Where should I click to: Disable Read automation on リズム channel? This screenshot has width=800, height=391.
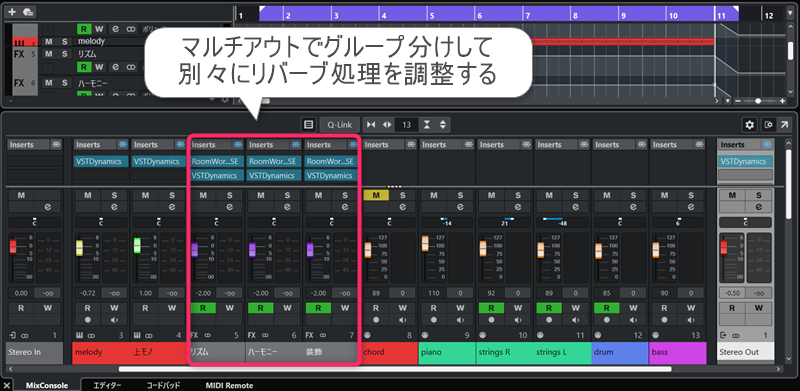click(203, 308)
